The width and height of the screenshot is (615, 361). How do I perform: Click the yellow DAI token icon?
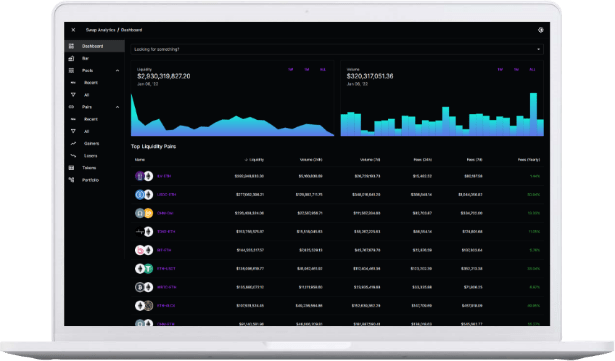(148, 213)
